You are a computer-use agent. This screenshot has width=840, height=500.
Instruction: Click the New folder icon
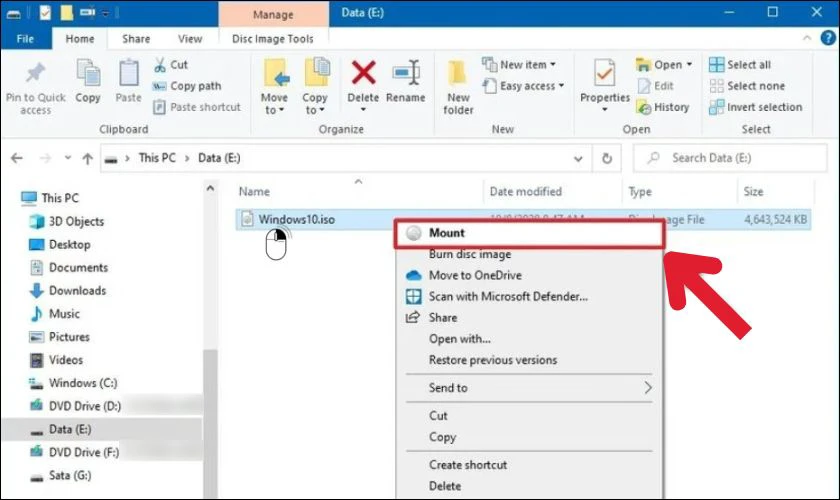[458, 74]
